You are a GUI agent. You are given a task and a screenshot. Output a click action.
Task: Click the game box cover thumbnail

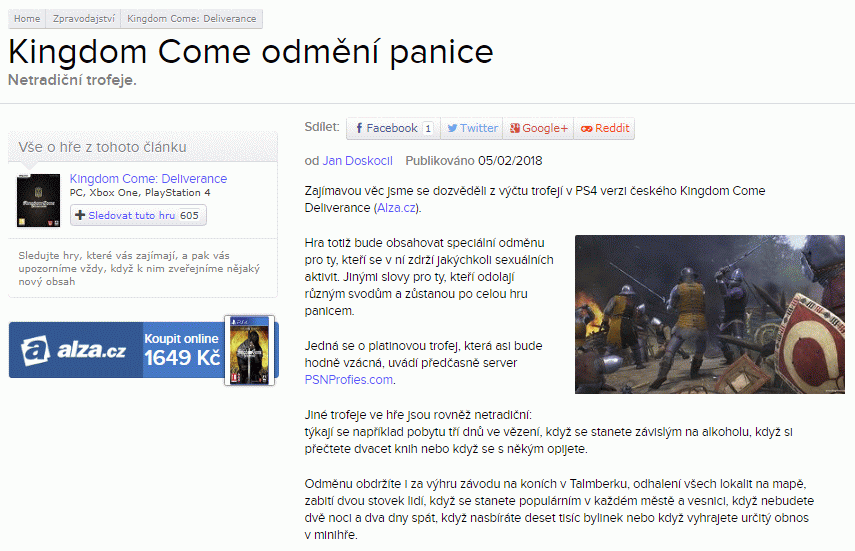38,200
